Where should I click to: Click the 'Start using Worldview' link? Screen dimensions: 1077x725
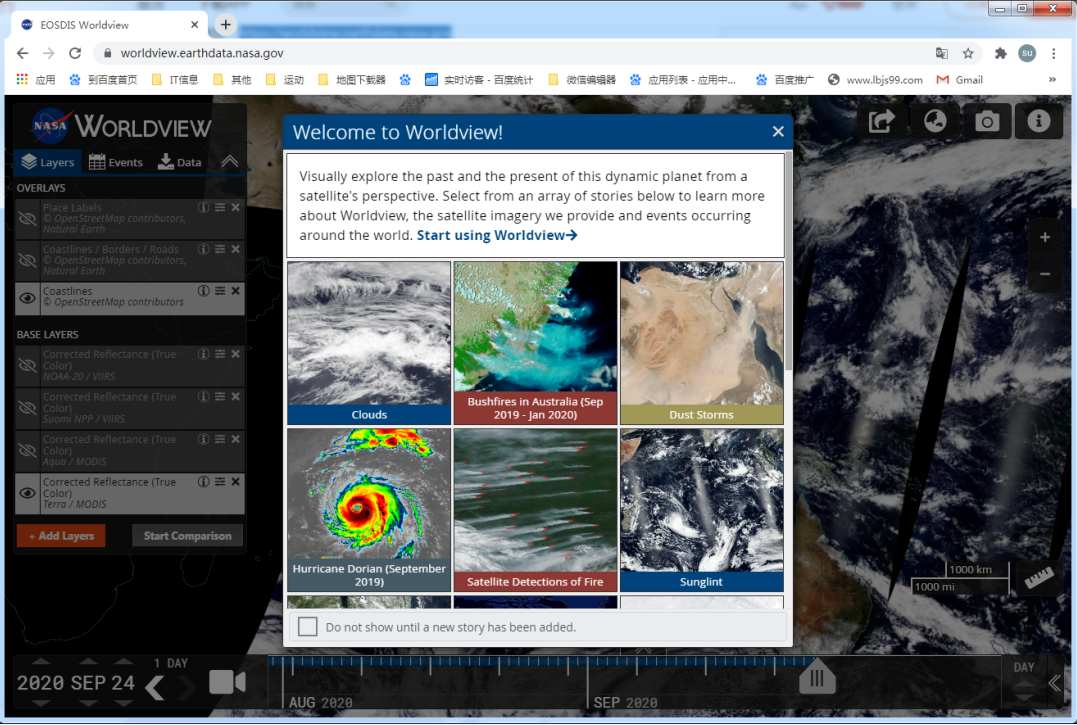tap(497, 235)
